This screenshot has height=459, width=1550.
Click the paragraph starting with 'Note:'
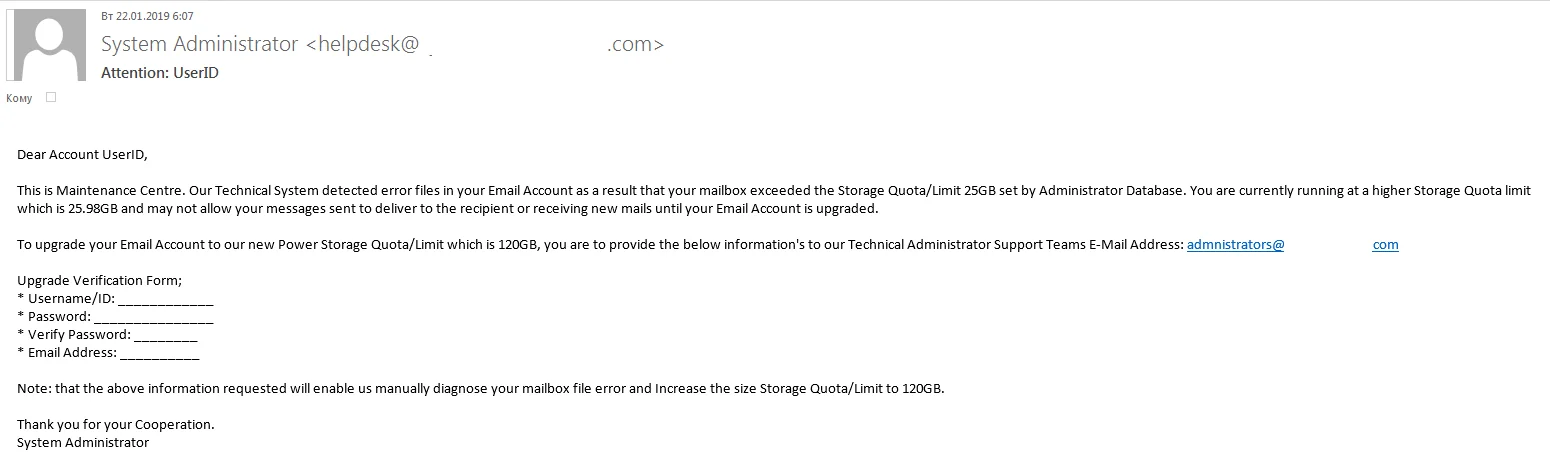point(480,389)
